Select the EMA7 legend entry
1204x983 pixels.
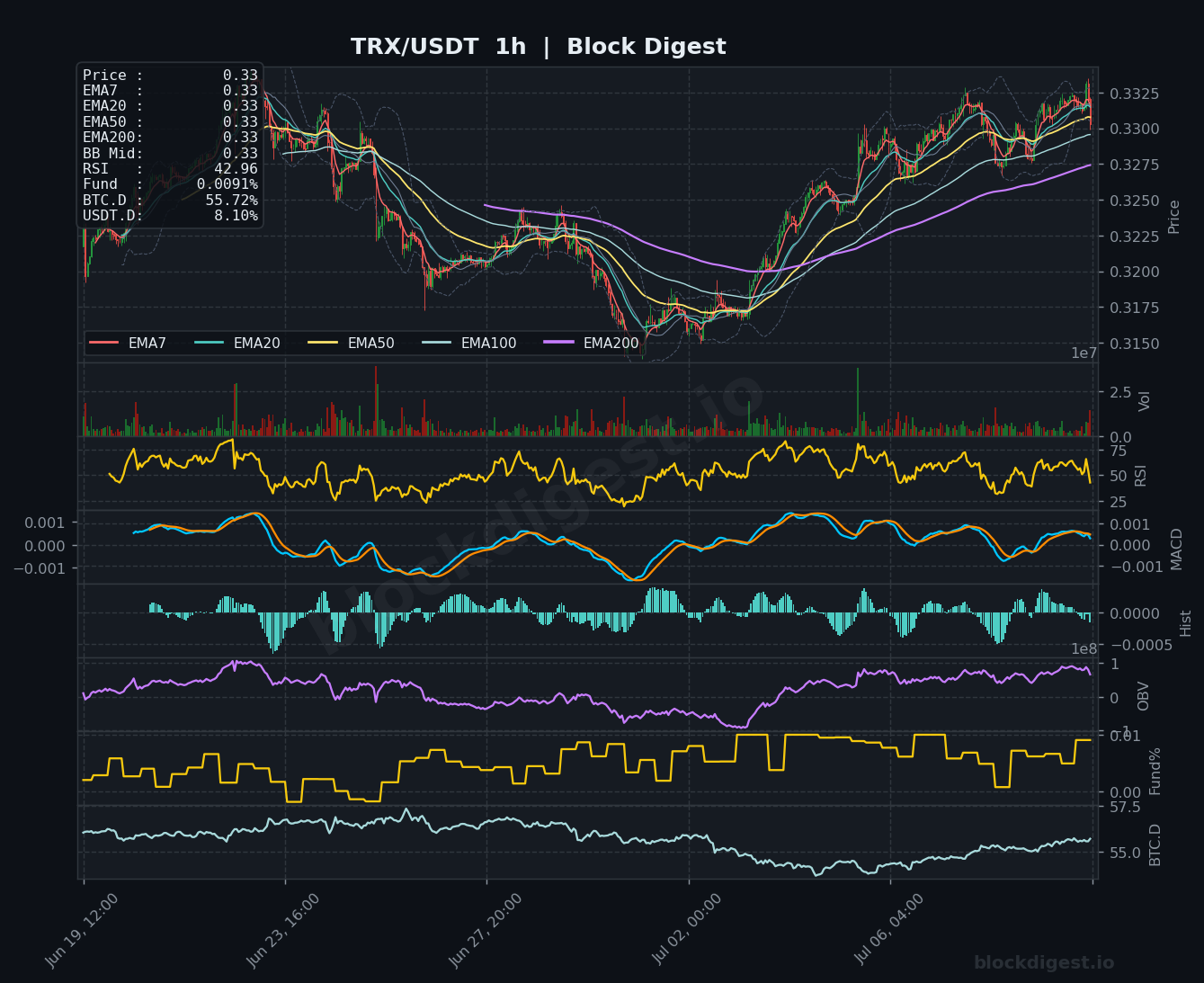point(128,343)
